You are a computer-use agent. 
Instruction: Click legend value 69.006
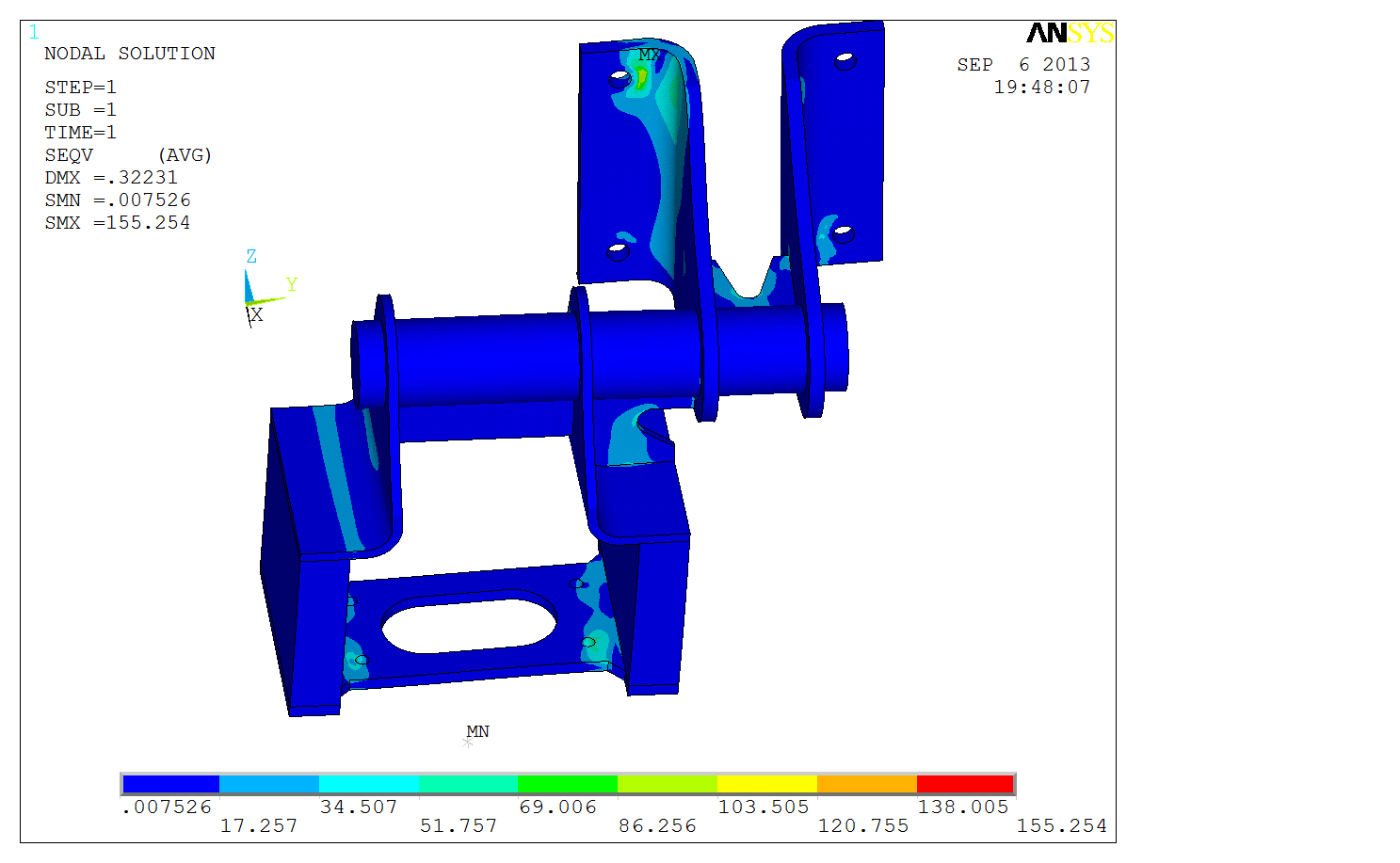(558, 807)
